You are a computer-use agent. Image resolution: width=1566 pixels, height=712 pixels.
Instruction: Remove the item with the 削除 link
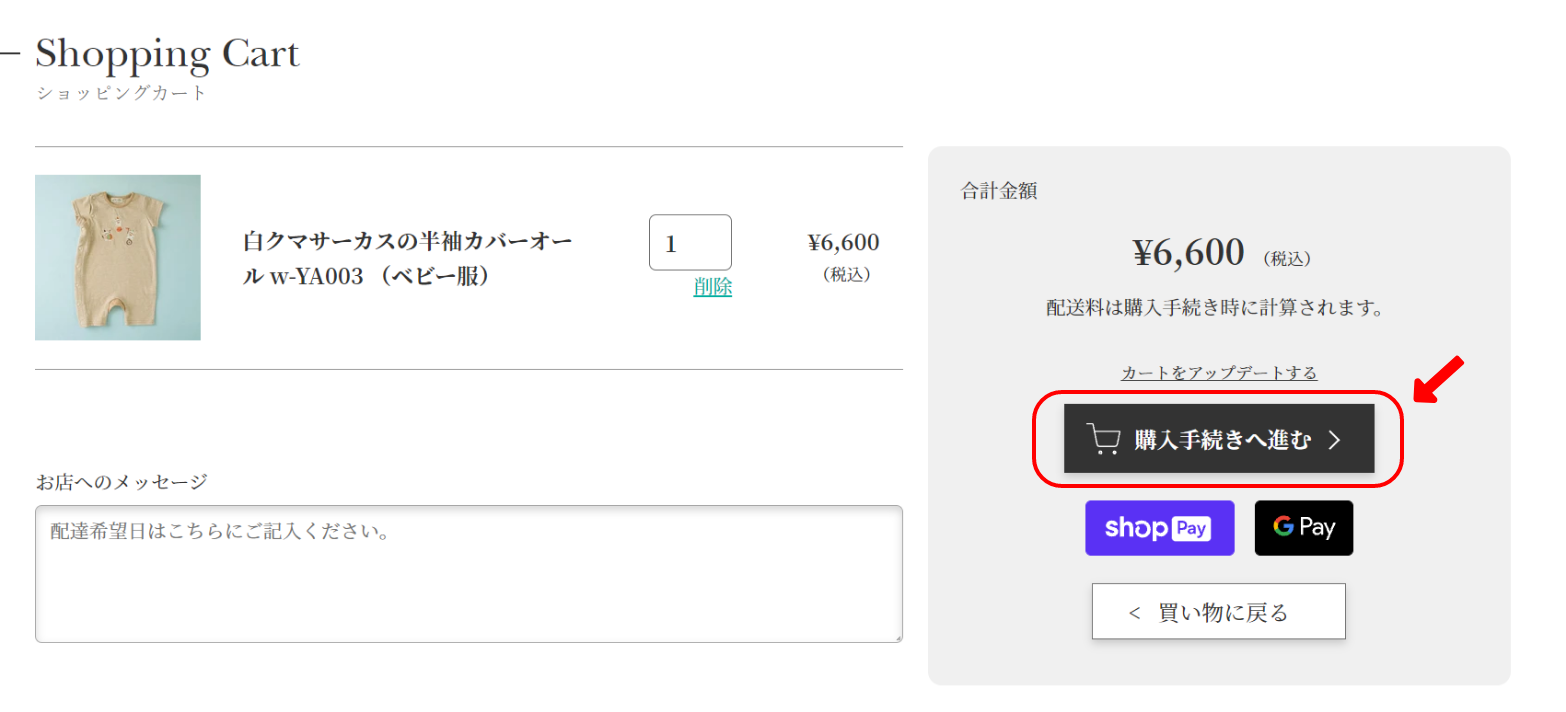(712, 287)
